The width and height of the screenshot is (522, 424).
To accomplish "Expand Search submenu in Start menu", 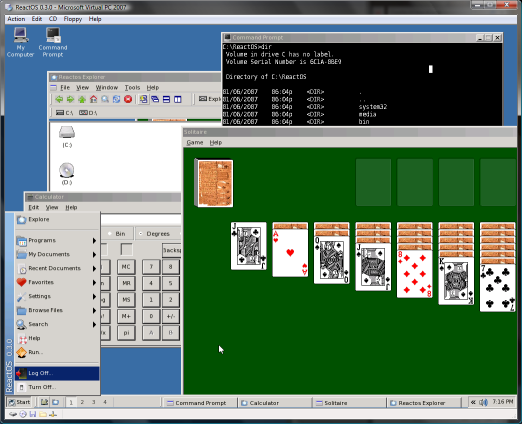I will (x=57, y=324).
